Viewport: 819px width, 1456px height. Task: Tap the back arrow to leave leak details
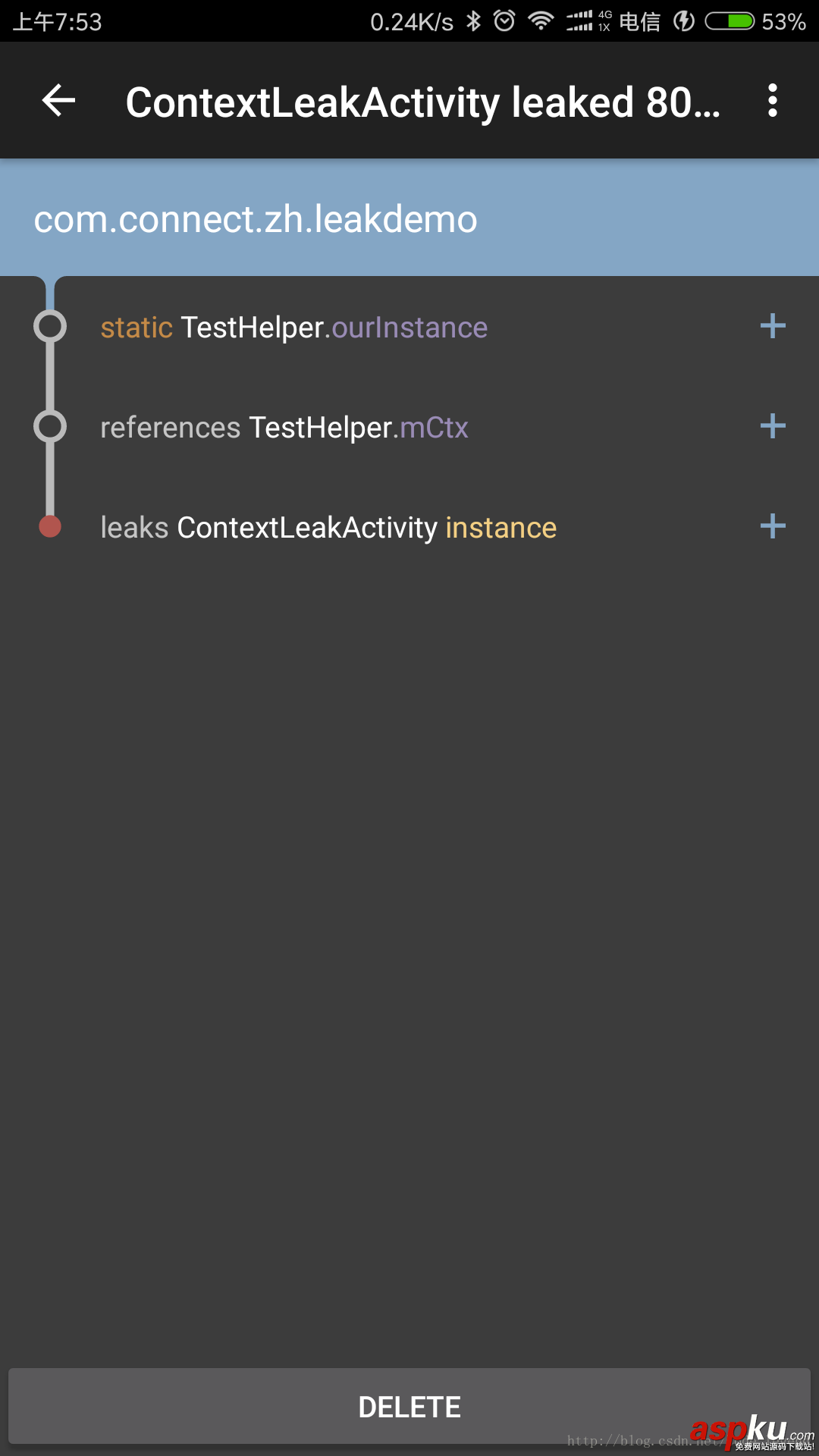click(57, 102)
